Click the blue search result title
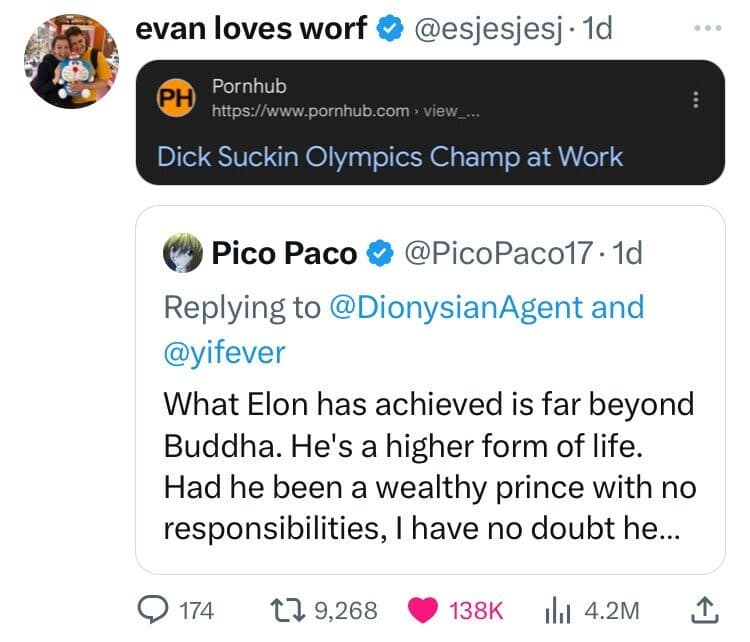Screen dimensions: 750x642 390,157
